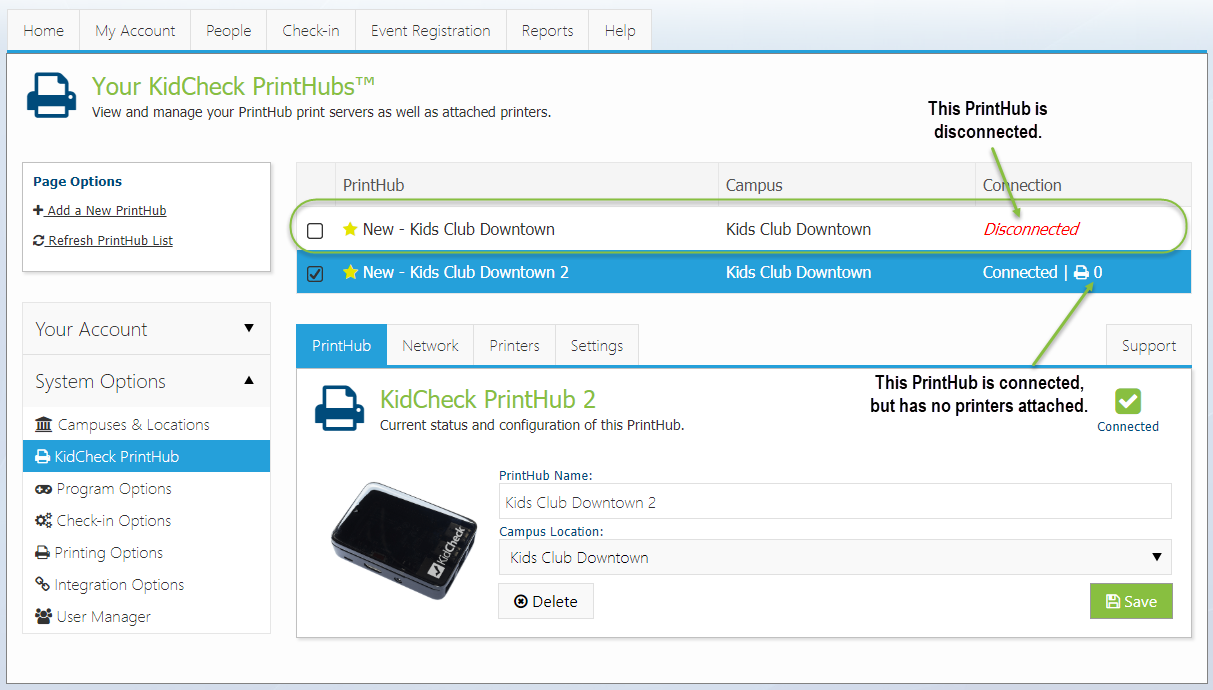Click the star icon beside New - Kids Club Downtown
Screen dimensions: 1213x690
point(350,229)
